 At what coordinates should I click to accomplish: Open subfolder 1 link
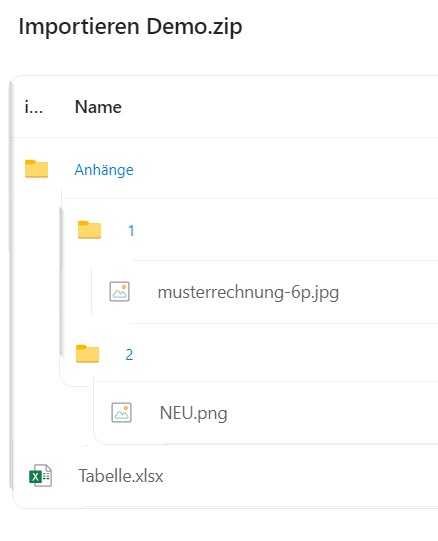[131, 230]
